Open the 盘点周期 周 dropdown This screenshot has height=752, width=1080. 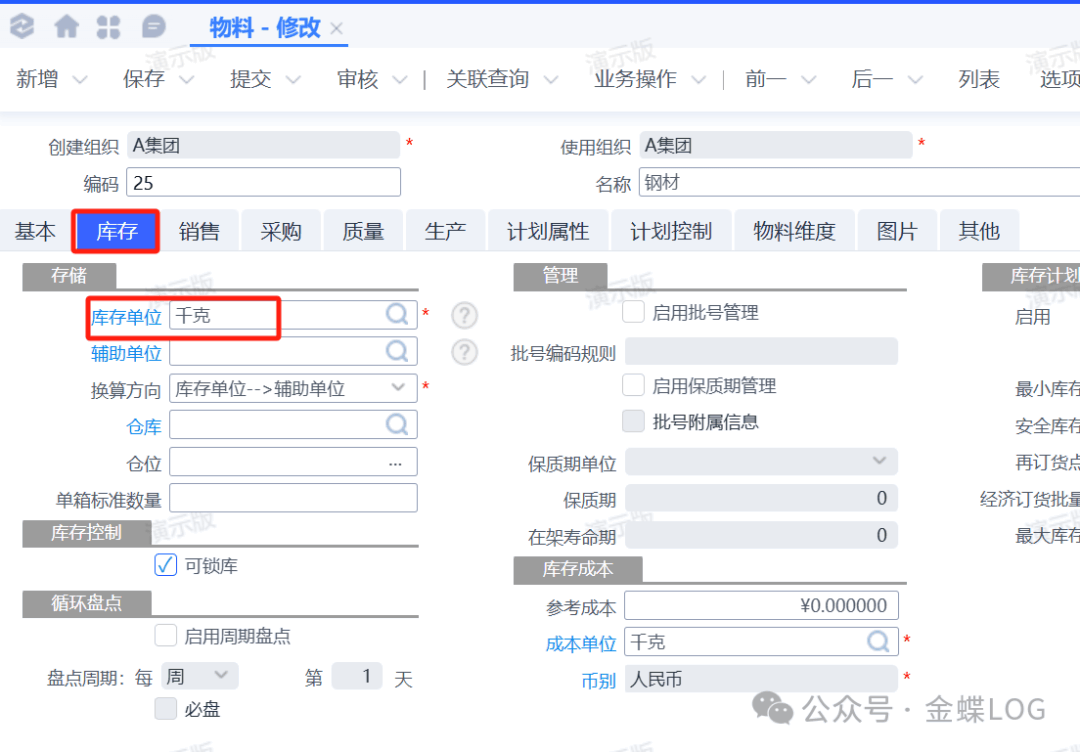point(221,677)
